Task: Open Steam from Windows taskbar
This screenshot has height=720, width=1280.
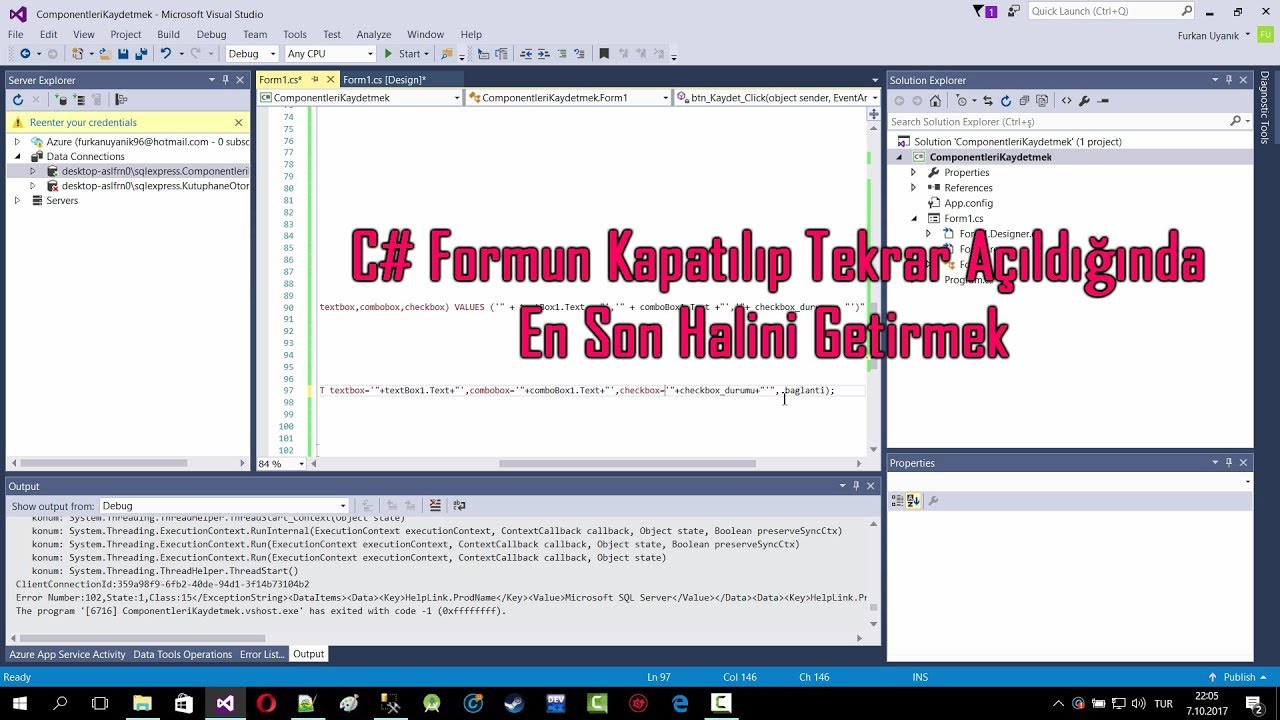Action: [514, 703]
